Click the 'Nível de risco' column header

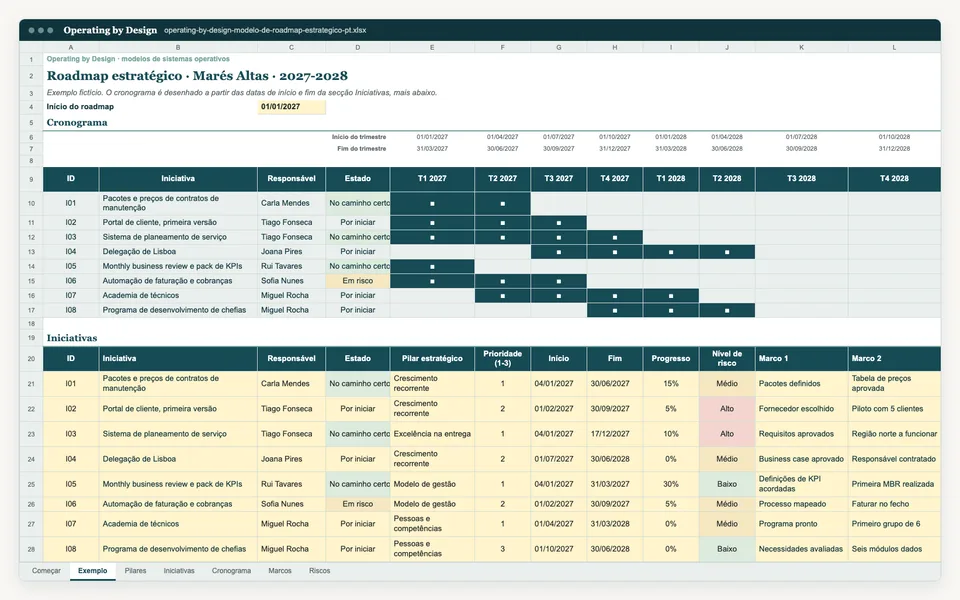727,359
